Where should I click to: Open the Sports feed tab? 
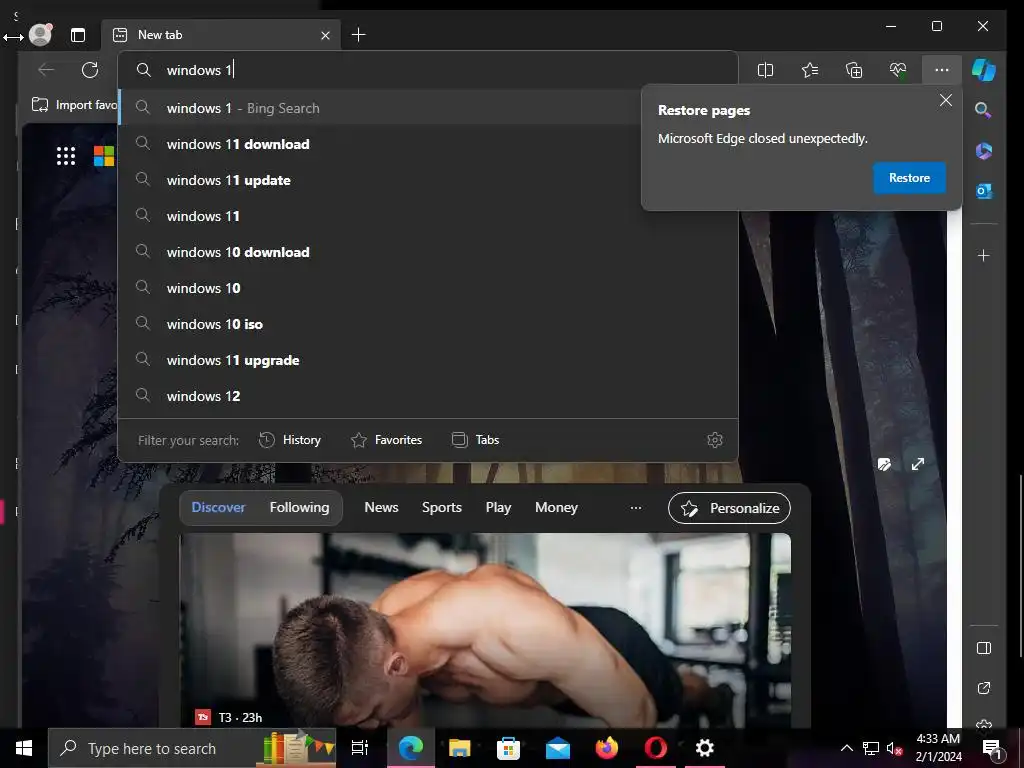441,507
